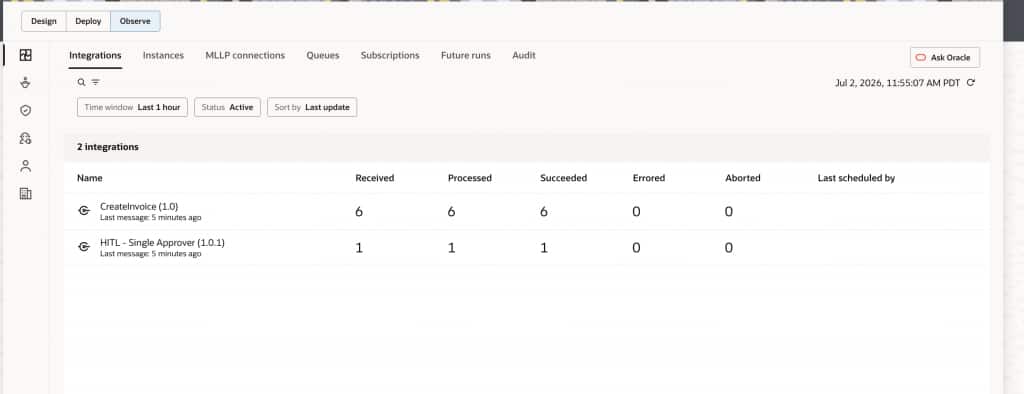Image resolution: width=1024 pixels, height=394 pixels.
Task: Click the Aborted column header
Action: [743, 178]
